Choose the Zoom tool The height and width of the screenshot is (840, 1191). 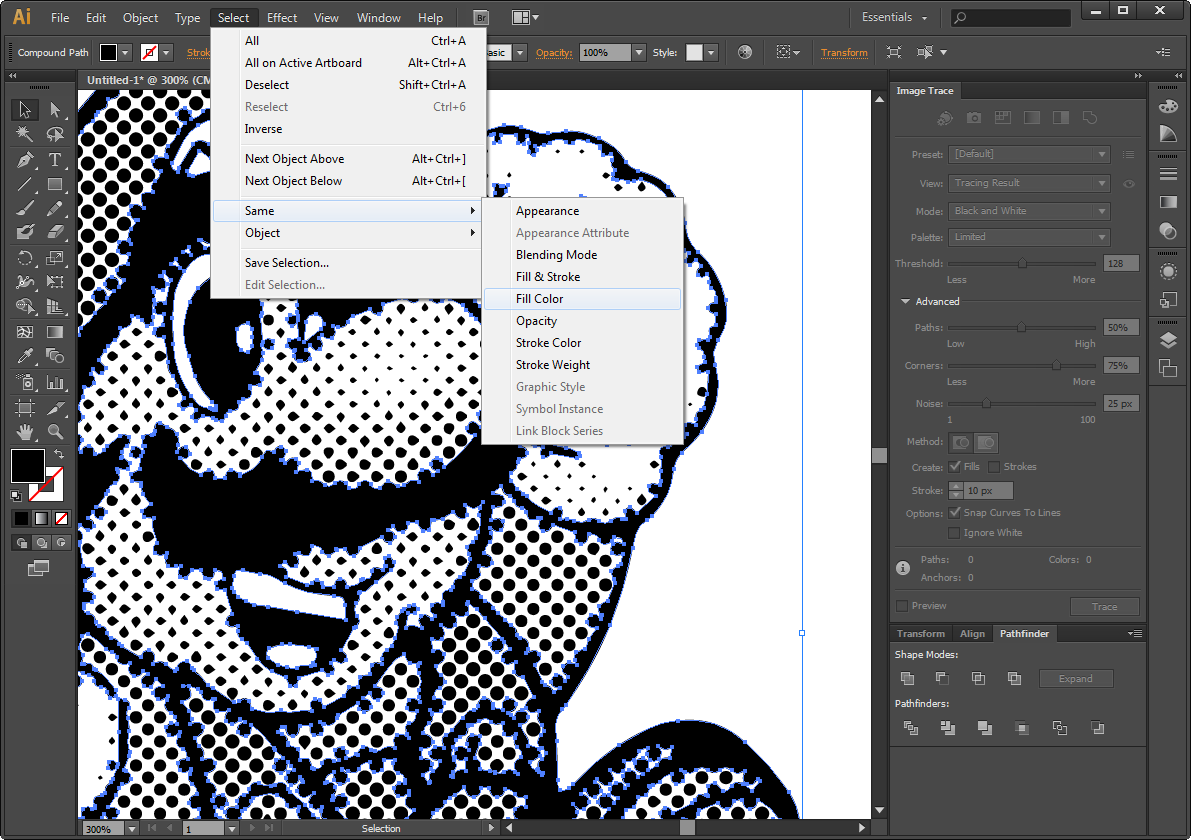tap(55, 431)
